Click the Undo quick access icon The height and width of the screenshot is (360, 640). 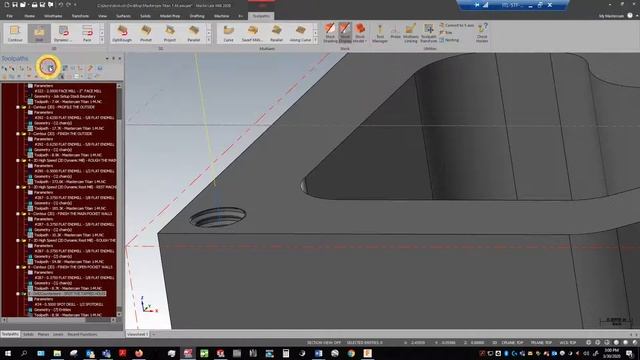[60, 5]
